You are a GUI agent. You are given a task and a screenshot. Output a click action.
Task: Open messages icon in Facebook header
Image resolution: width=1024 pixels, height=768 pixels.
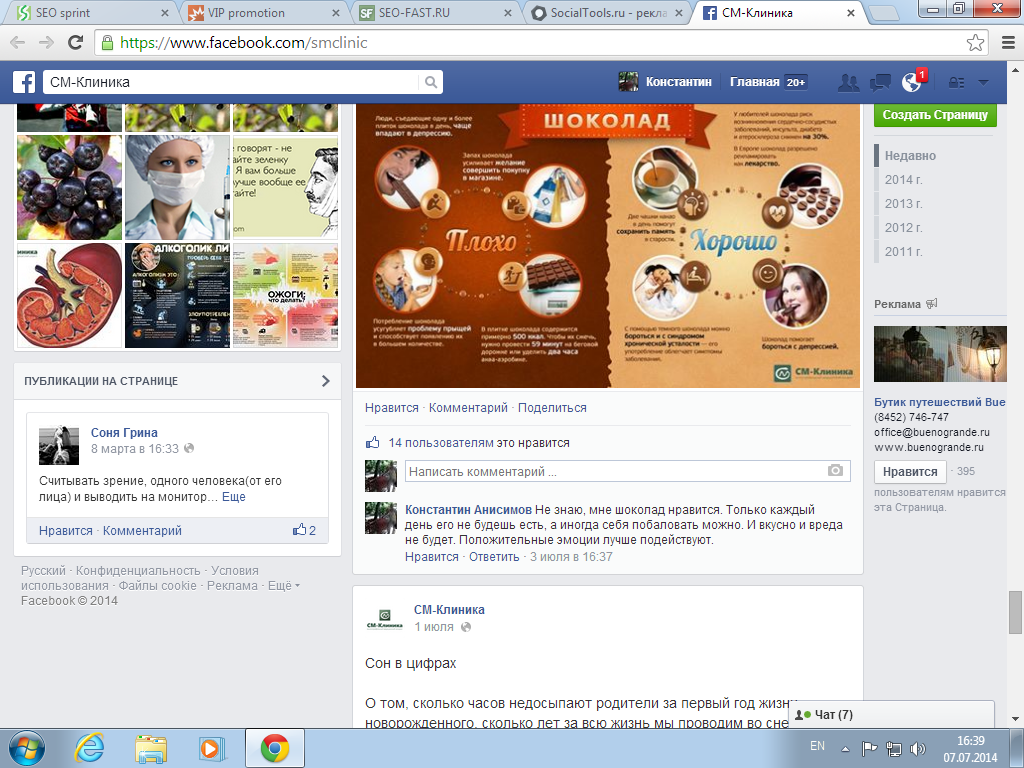coord(880,82)
